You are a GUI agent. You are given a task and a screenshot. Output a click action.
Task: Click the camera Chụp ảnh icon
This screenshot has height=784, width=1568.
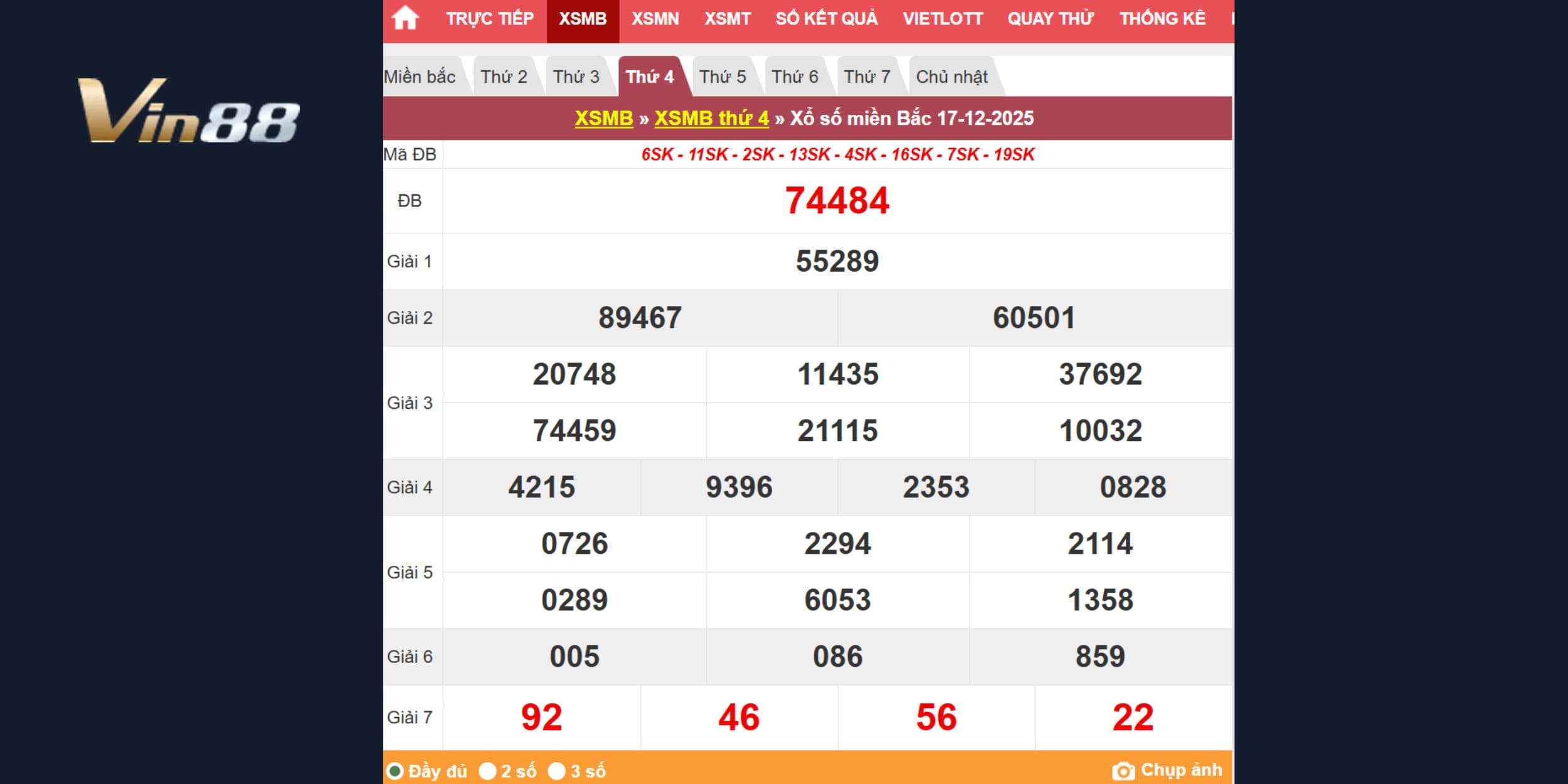(x=1123, y=771)
